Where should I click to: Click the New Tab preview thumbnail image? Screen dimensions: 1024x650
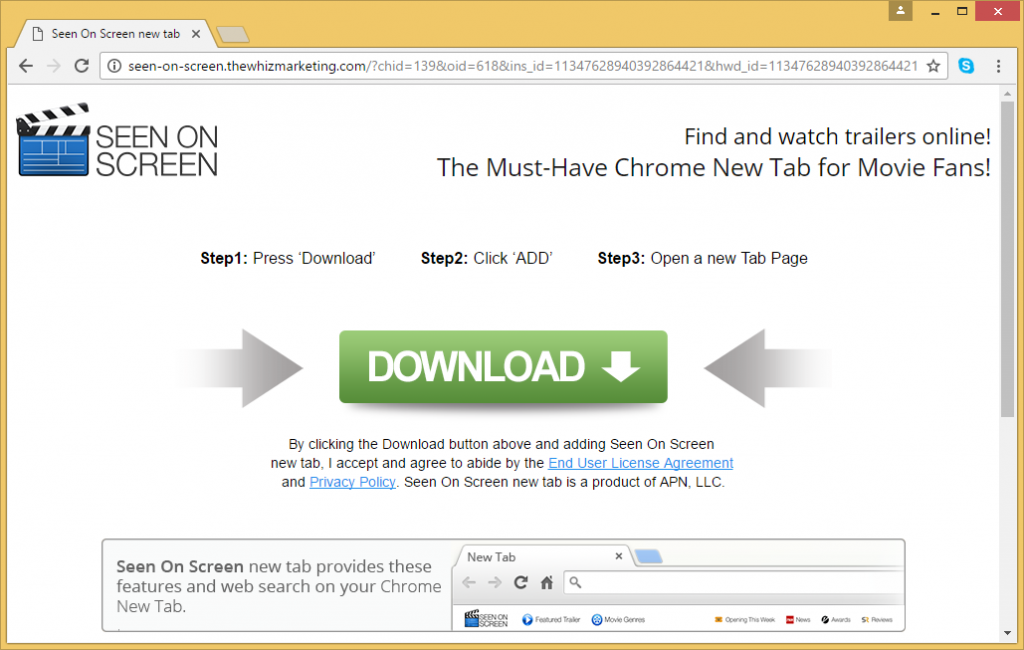point(678,586)
